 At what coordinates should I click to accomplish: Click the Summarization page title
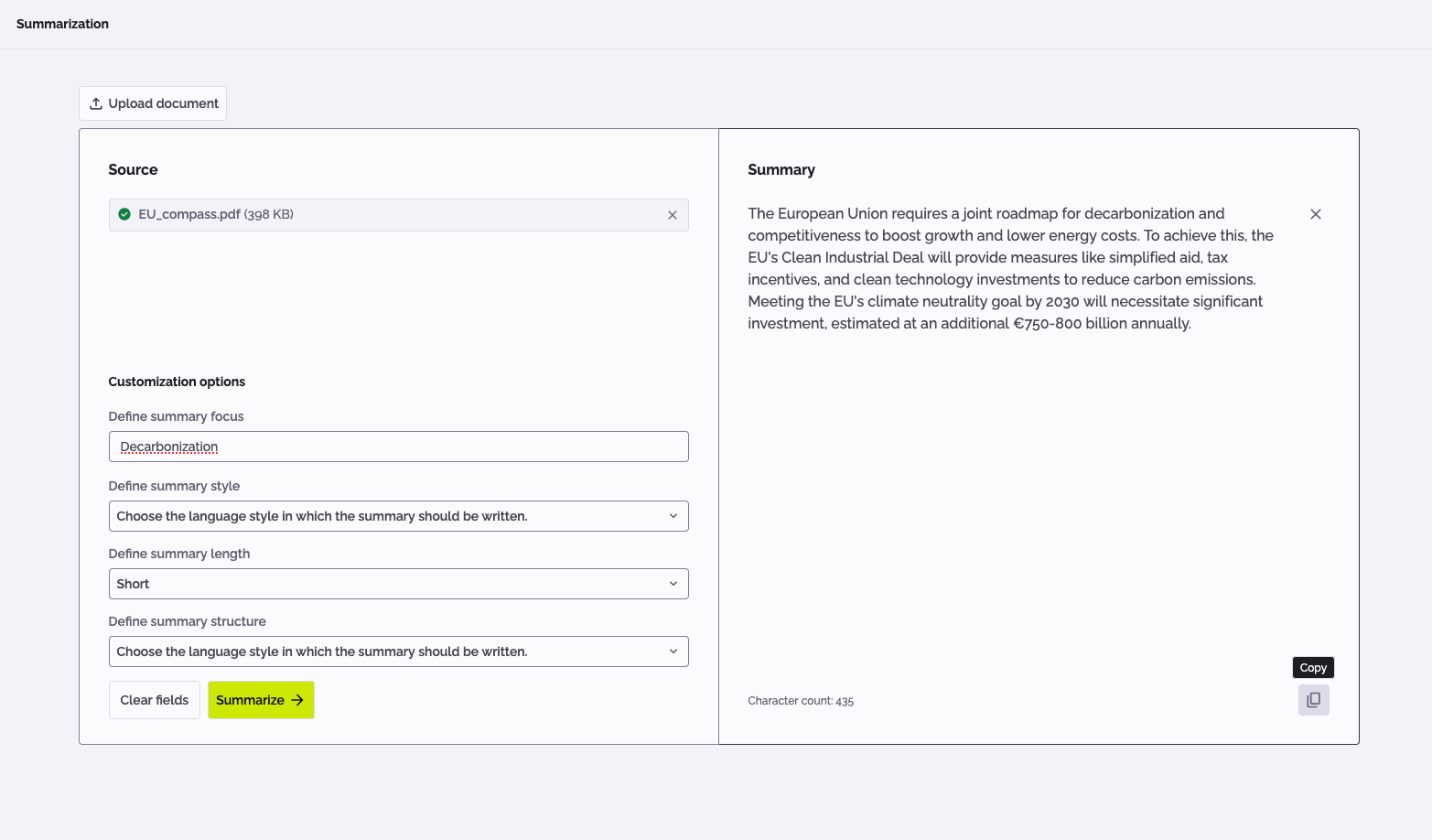[x=62, y=24]
